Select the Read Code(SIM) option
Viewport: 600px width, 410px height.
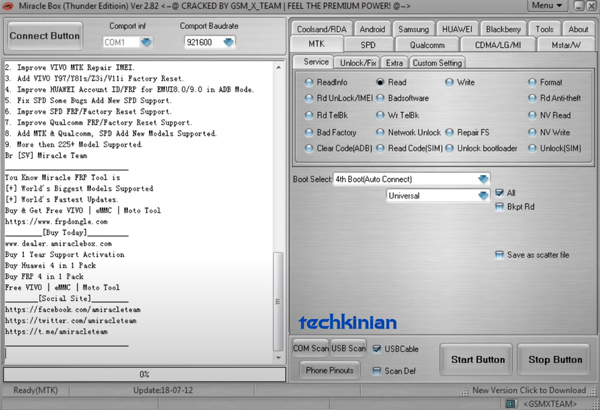coord(380,148)
